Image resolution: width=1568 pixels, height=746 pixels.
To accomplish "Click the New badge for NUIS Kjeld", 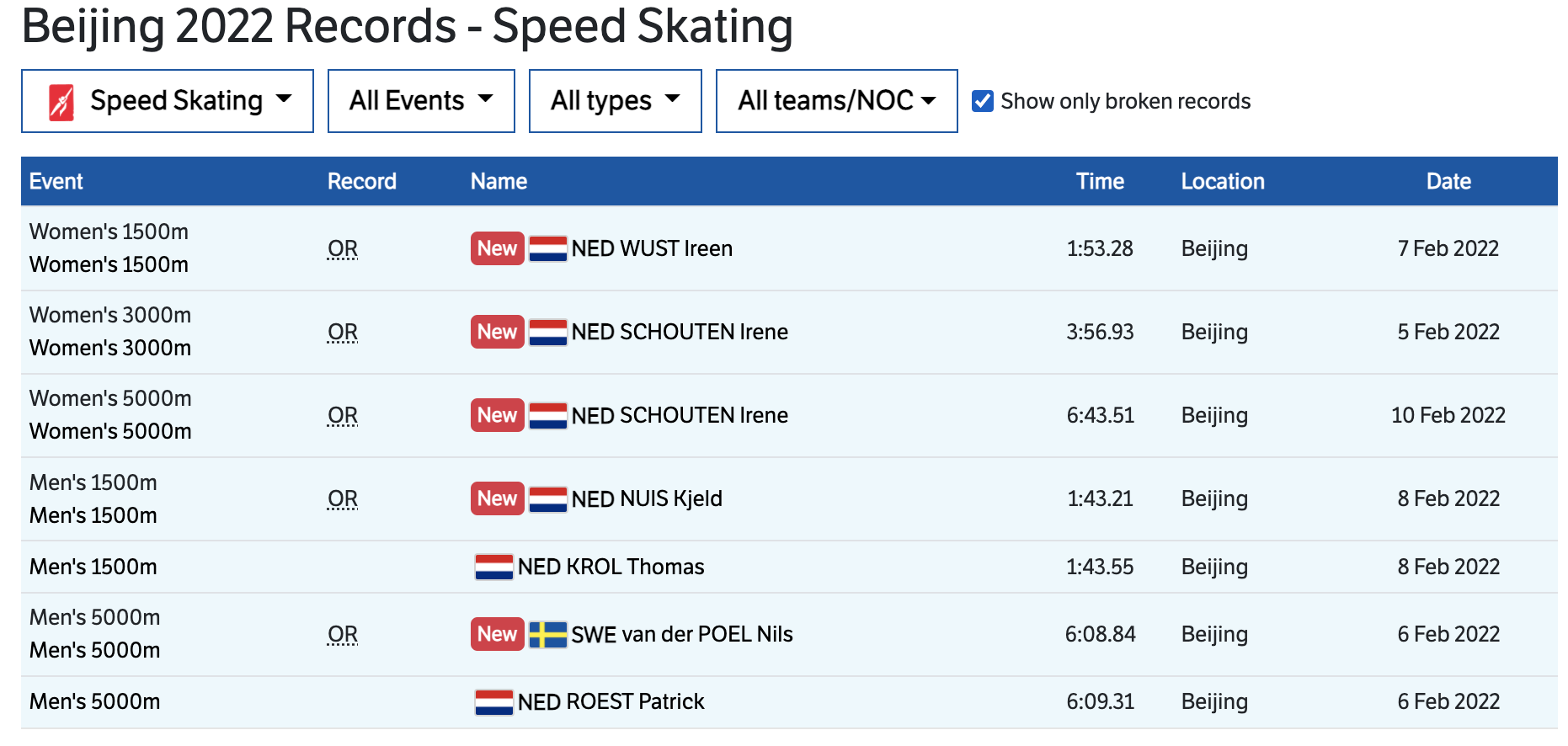I will (497, 499).
